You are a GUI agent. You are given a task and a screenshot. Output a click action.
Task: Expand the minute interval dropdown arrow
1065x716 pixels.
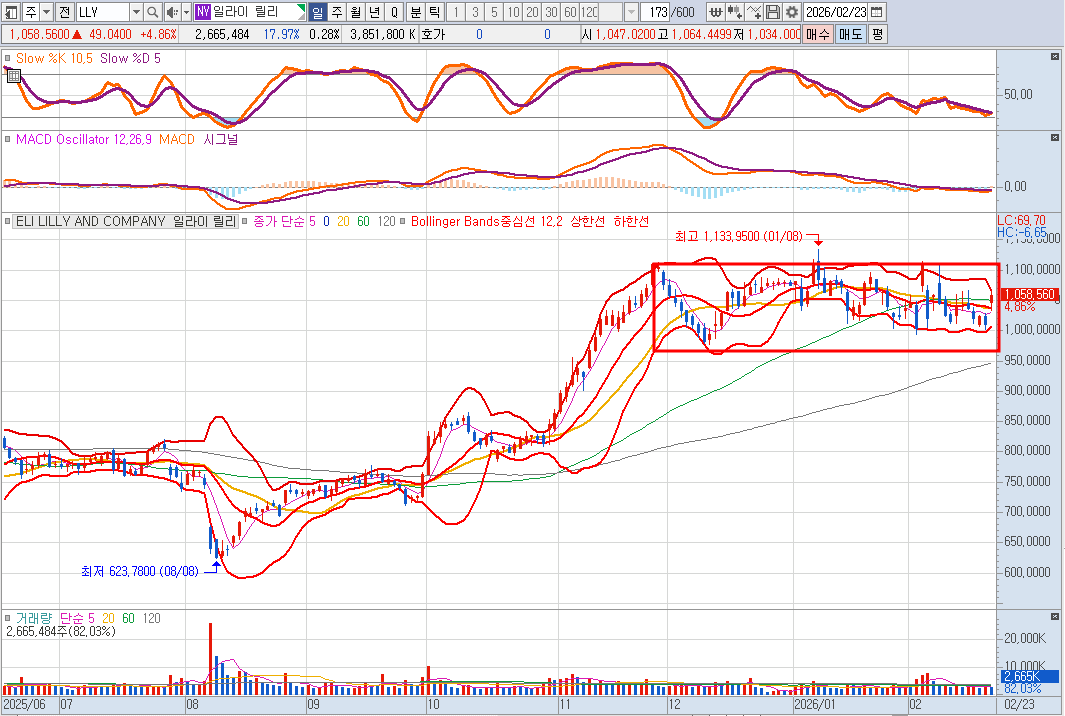pyautogui.click(x=630, y=12)
